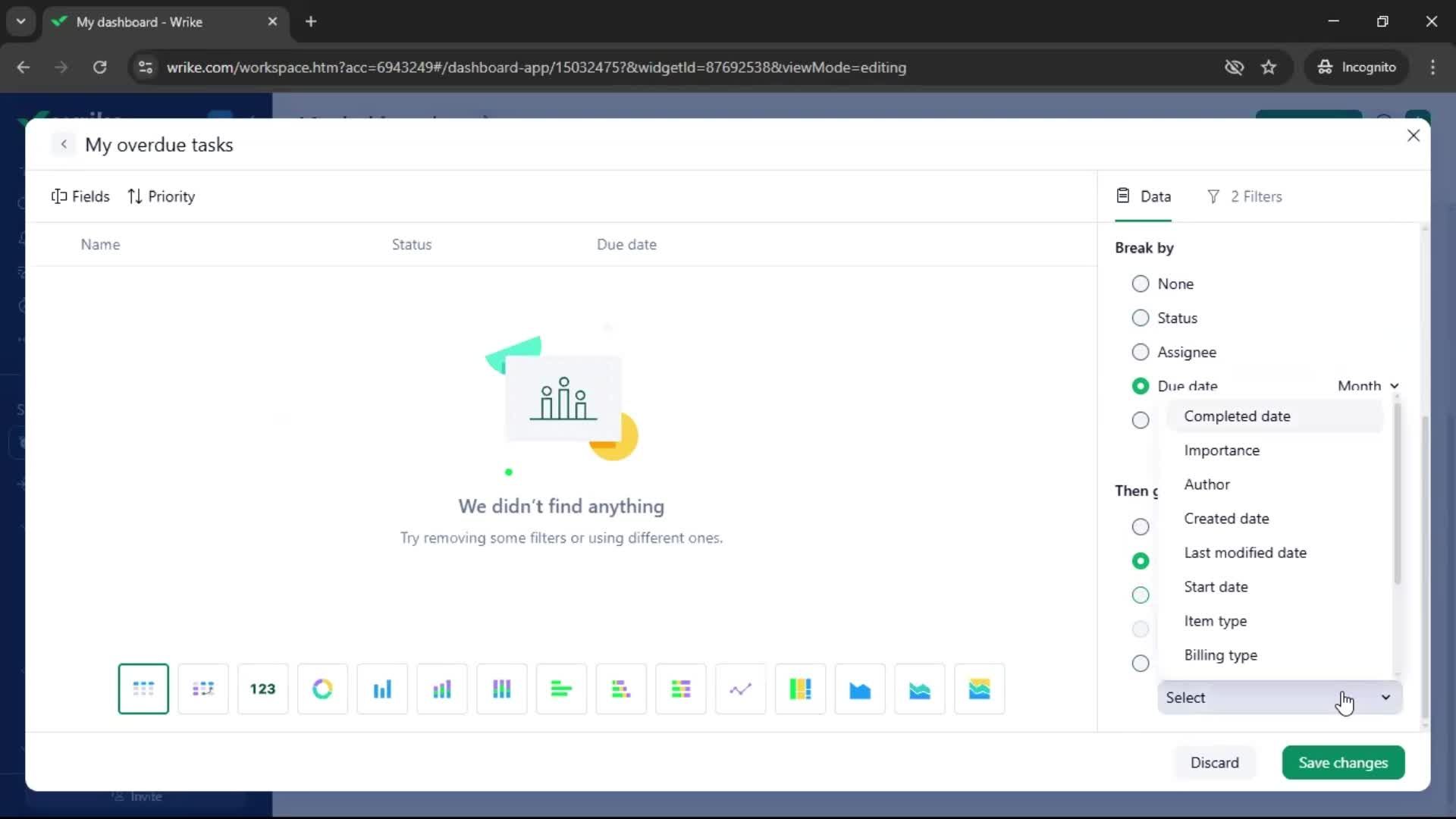The width and height of the screenshot is (1456, 819).
Task: Choose the marimekko chart type
Action: [800, 689]
